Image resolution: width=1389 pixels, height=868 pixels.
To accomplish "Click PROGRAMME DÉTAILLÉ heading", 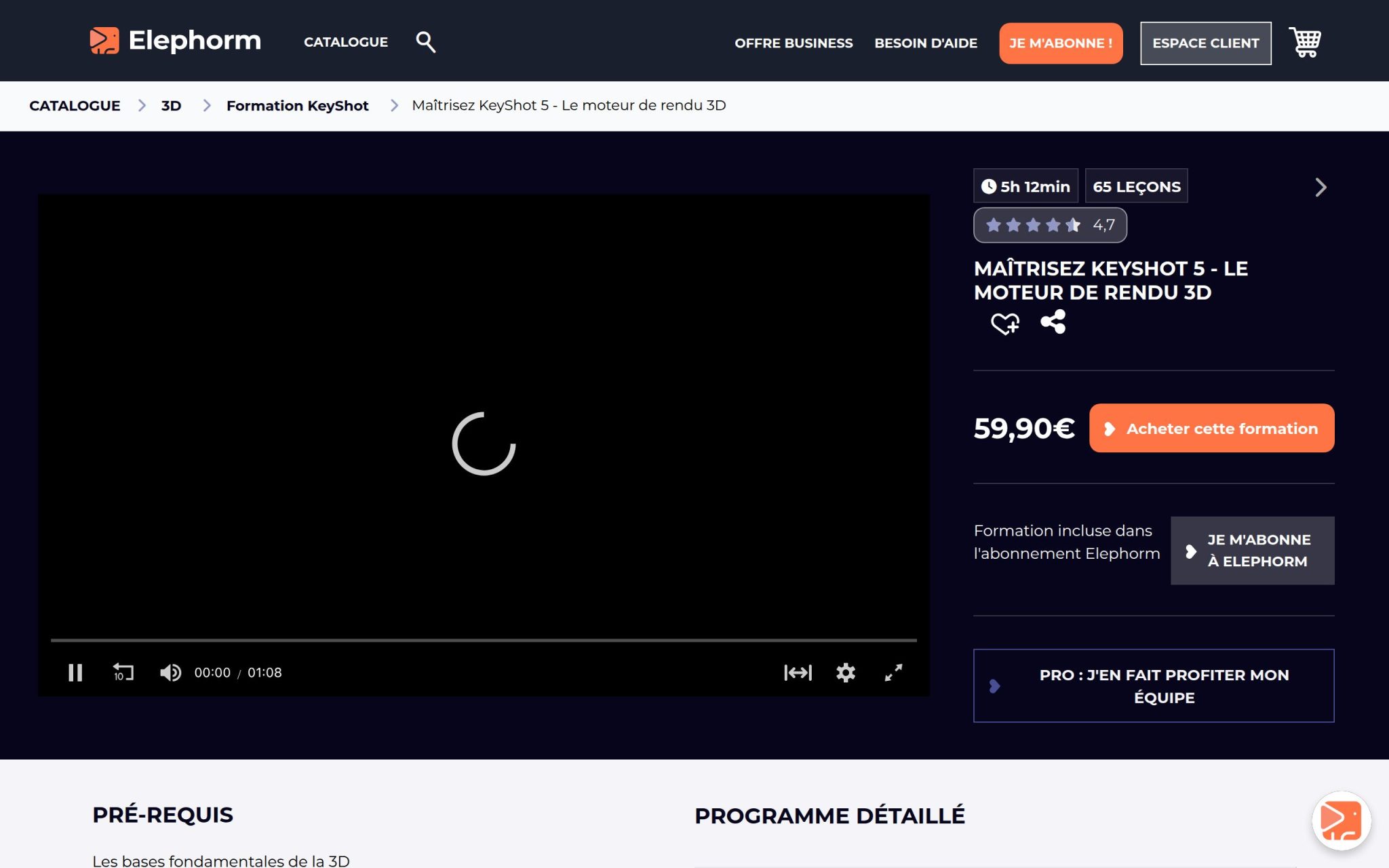I will pos(829,816).
